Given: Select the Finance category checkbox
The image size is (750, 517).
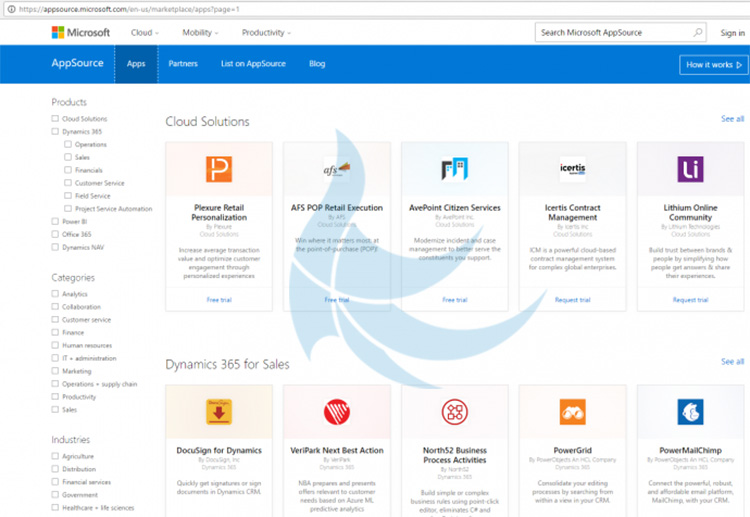Looking at the screenshot, I should click(x=55, y=332).
